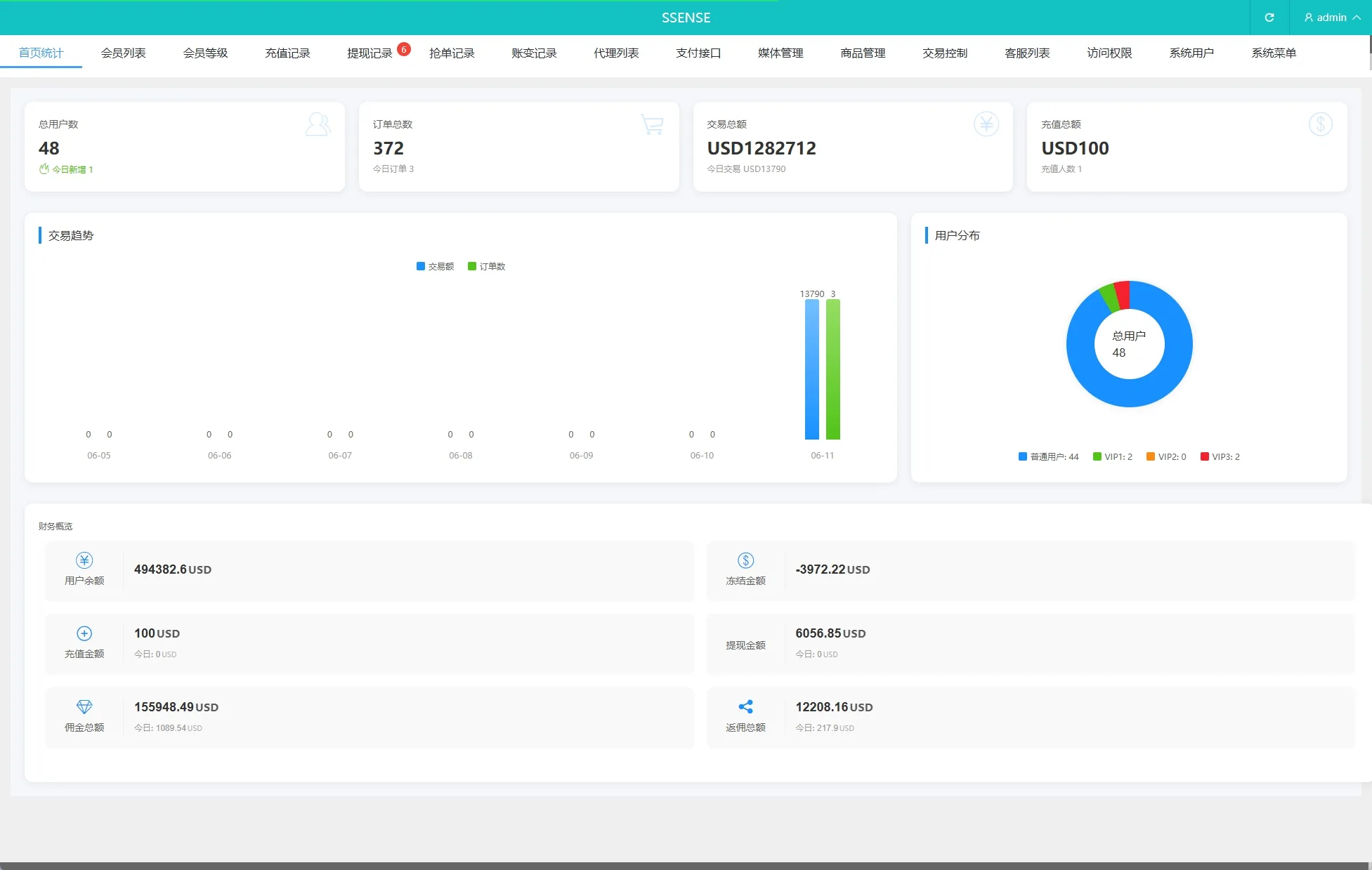Toggle 订单数 series in chart legend
This screenshot has width=1372, height=870.
click(486, 266)
